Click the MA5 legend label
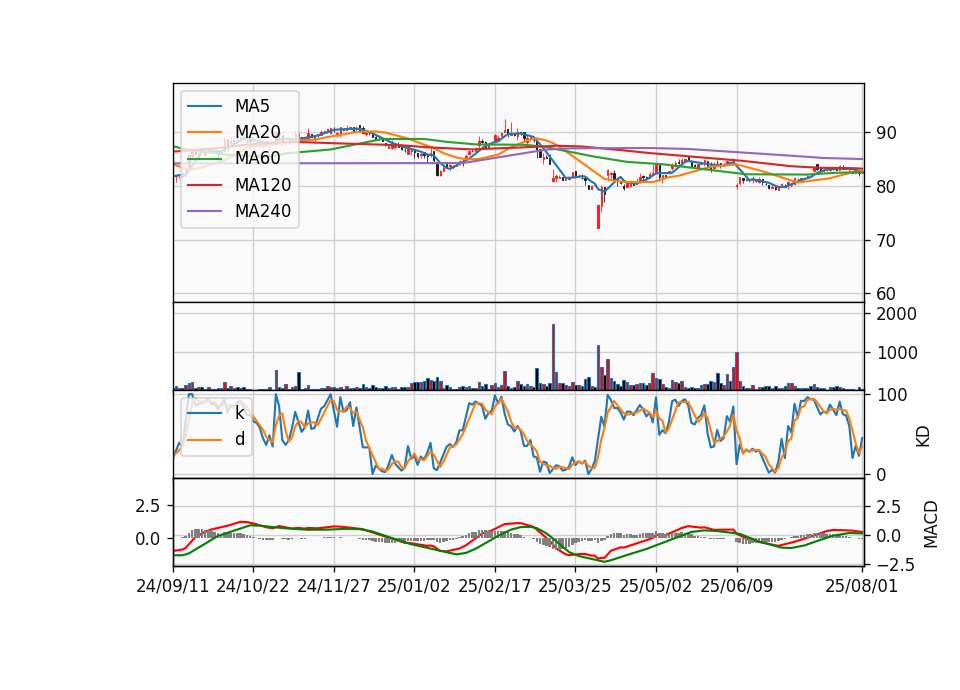The image size is (960, 690). (x=252, y=106)
